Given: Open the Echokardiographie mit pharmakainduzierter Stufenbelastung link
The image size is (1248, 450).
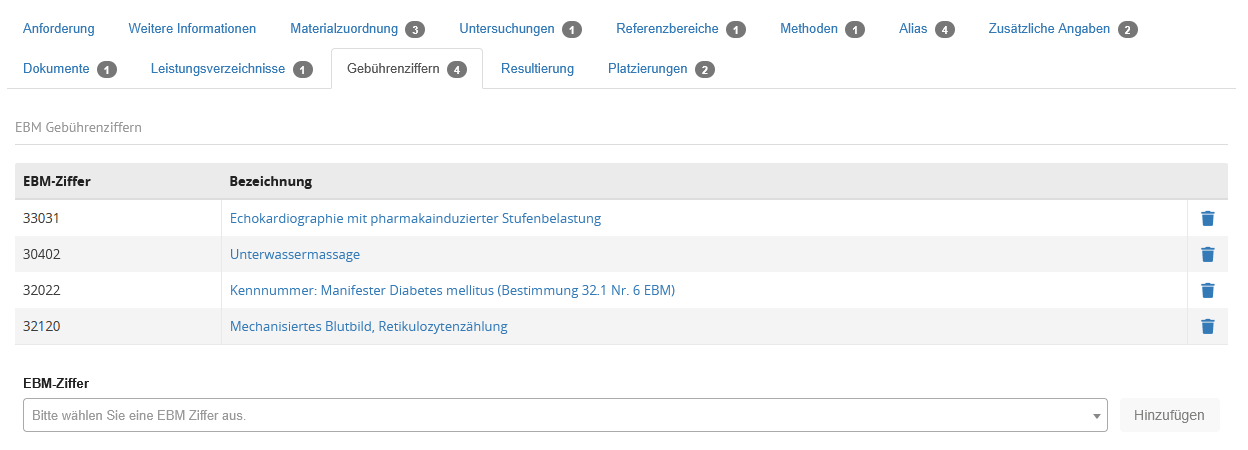Looking at the screenshot, I should (x=415, y=218).
